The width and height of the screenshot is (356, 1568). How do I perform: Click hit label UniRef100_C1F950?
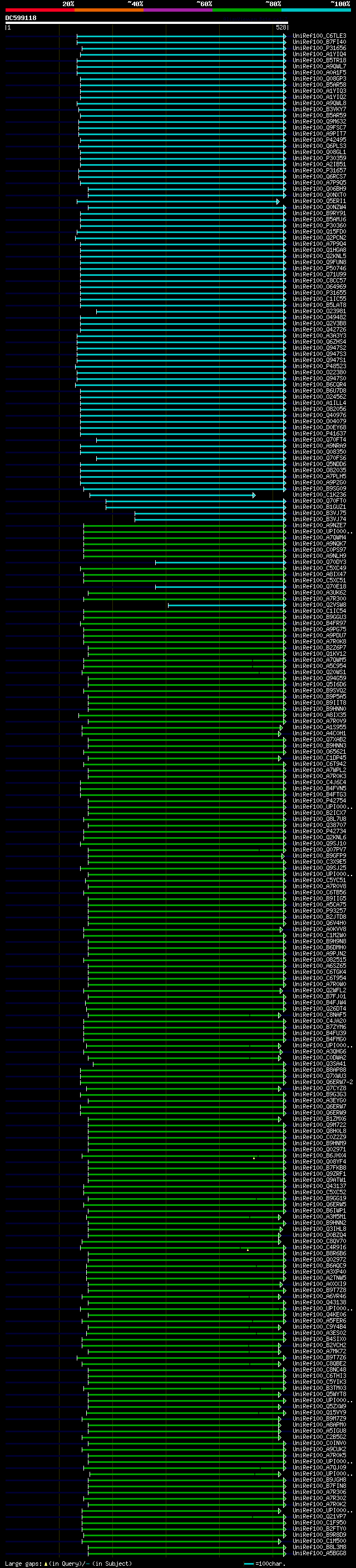[x=319, y=1522]
